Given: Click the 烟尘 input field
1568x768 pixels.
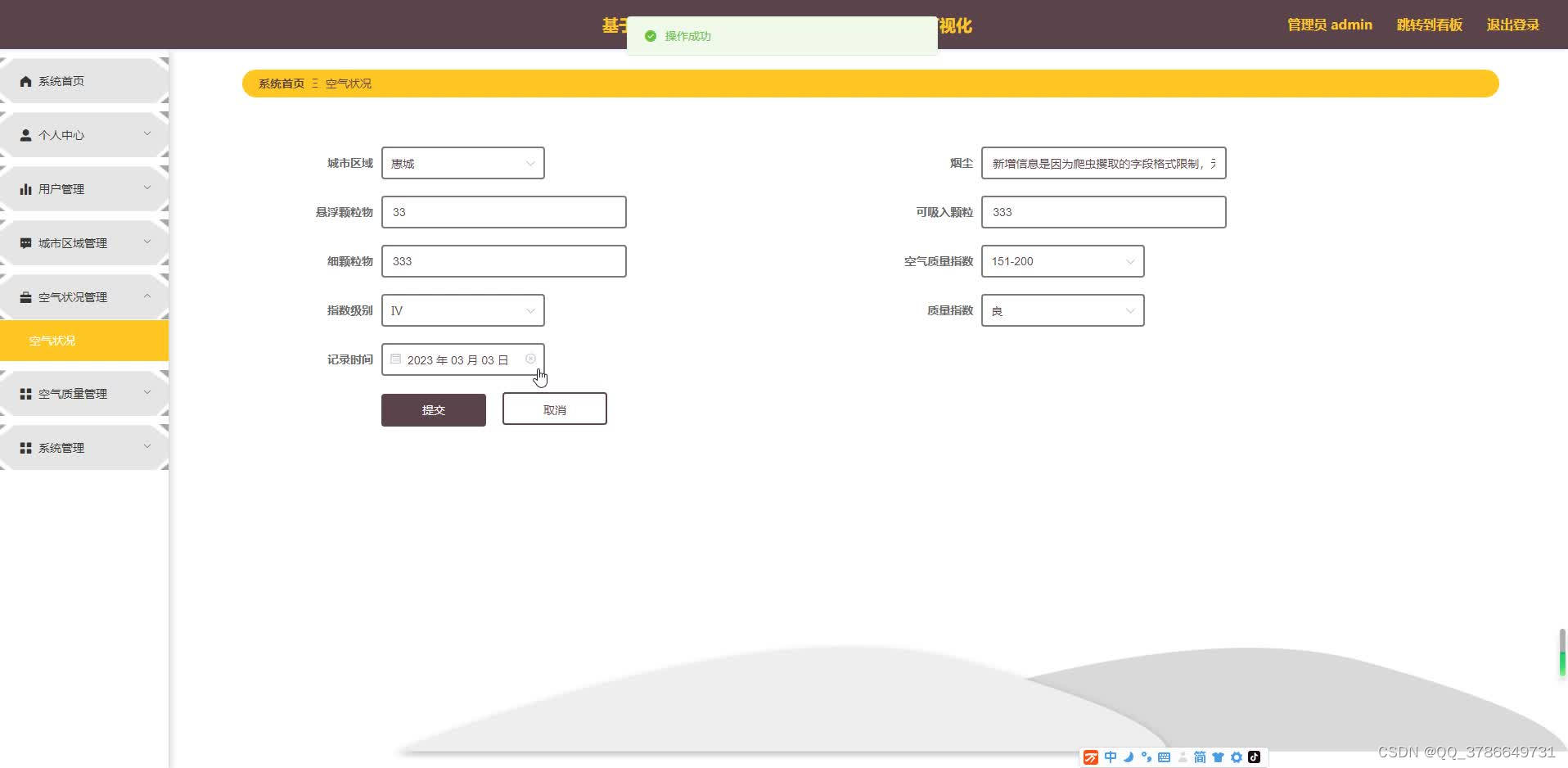Looking at the screenshot, I should 1104,163.
